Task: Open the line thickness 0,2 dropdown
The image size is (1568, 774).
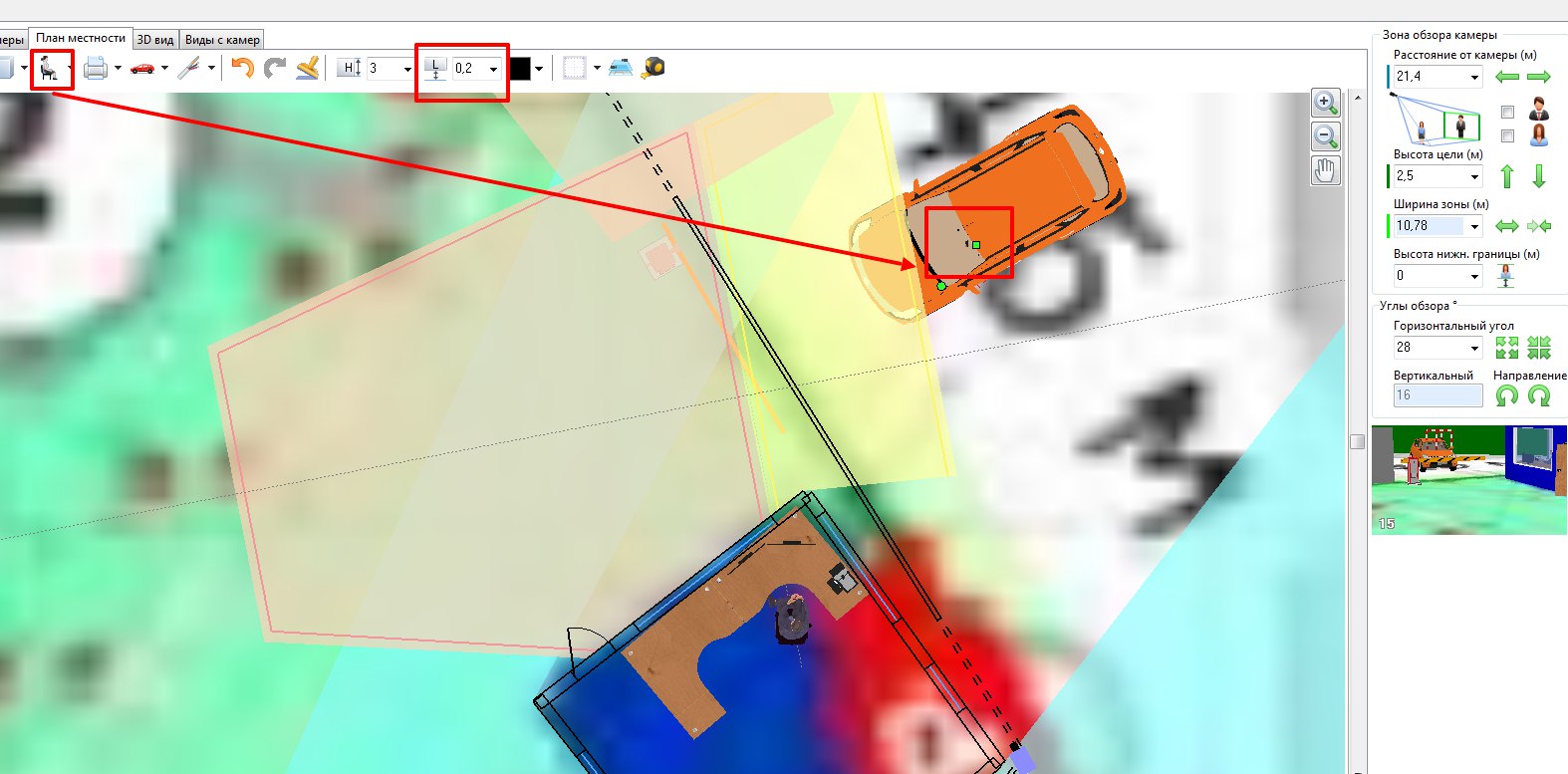Action: click(493, 69)
